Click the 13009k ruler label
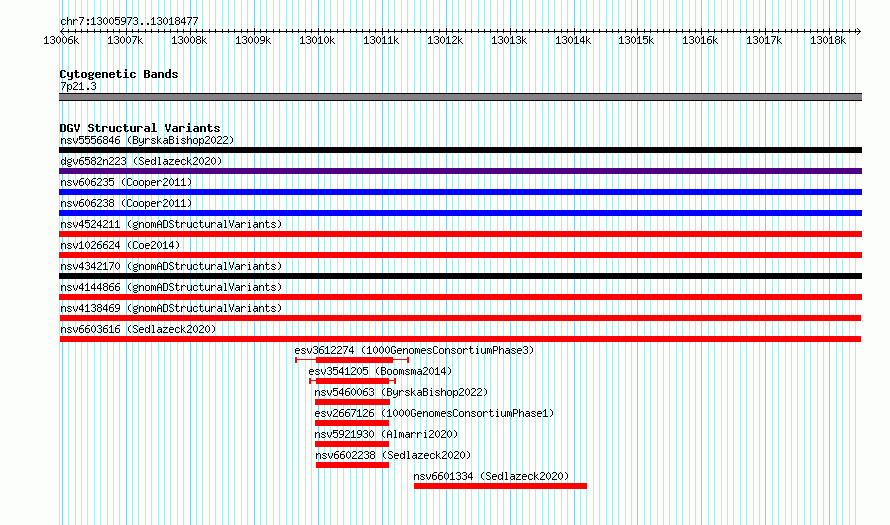 coord(253,41)
